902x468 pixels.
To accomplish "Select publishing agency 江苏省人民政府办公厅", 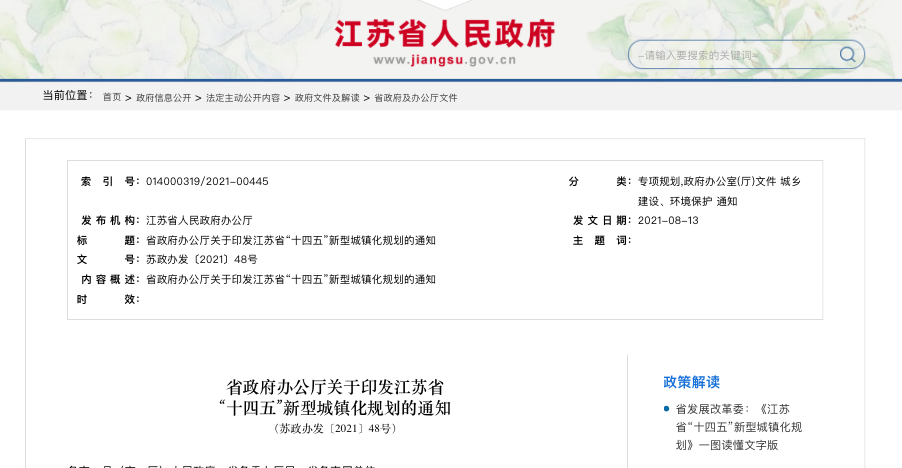I will [x=199, y=220].
